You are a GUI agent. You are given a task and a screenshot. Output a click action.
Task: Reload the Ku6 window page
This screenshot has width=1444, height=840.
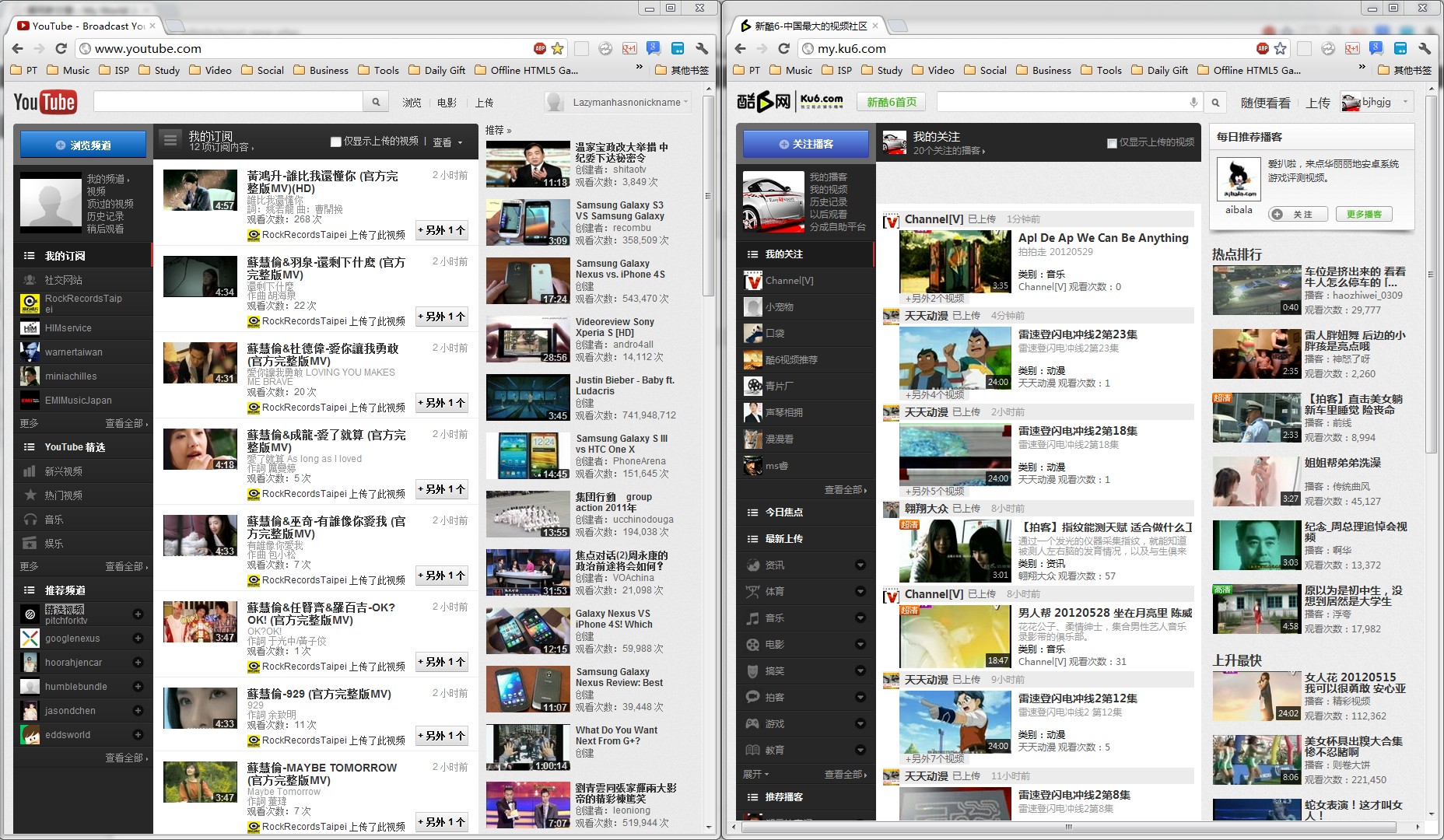tap(784, 48)
